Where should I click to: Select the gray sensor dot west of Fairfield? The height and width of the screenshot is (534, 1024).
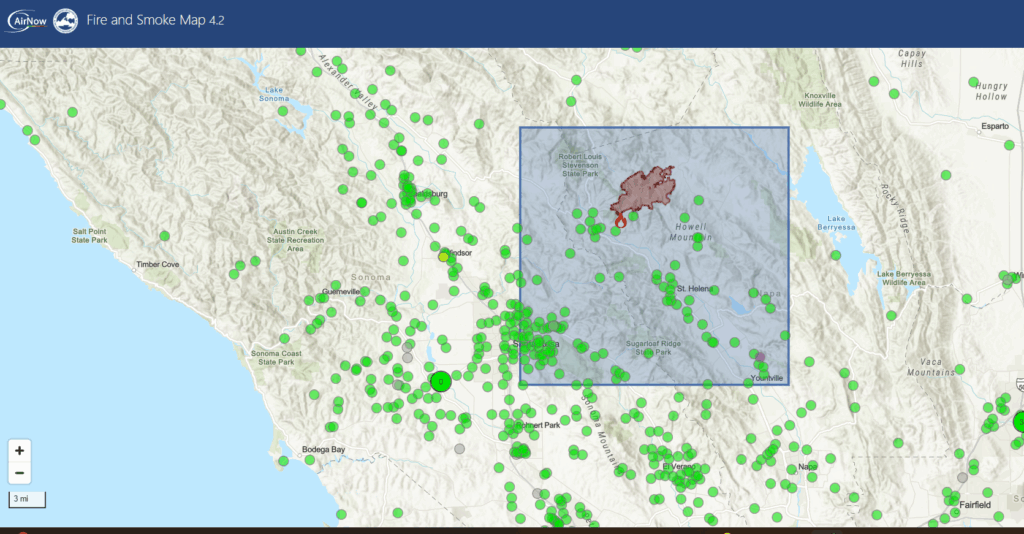tap(963, 478)
